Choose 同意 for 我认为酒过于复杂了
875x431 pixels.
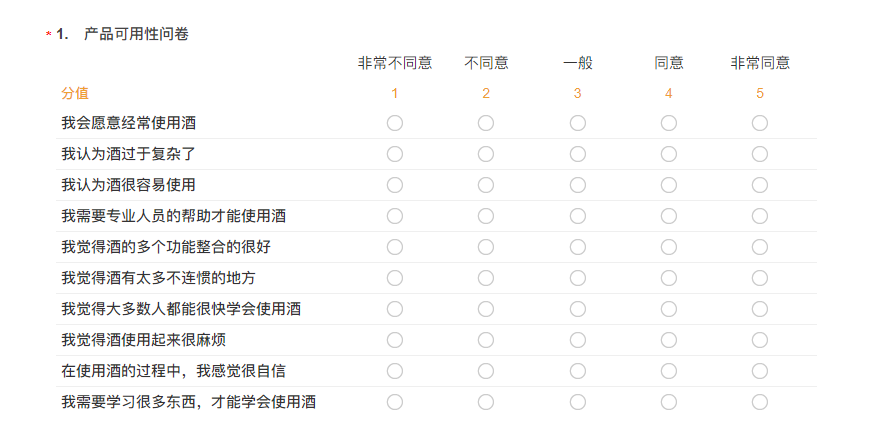click(x=669, y=154)
